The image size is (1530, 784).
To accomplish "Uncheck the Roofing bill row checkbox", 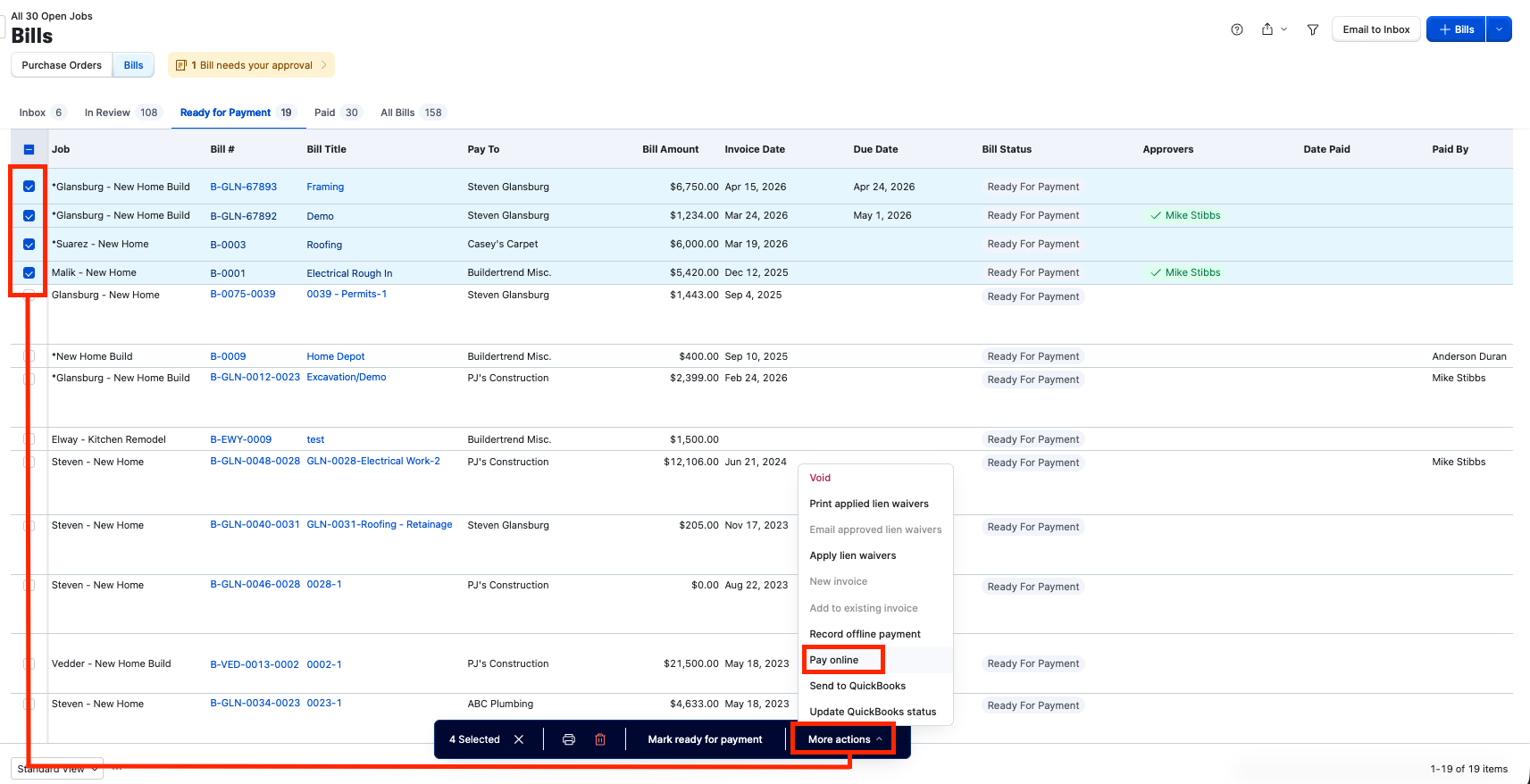I will click(29, 244).
